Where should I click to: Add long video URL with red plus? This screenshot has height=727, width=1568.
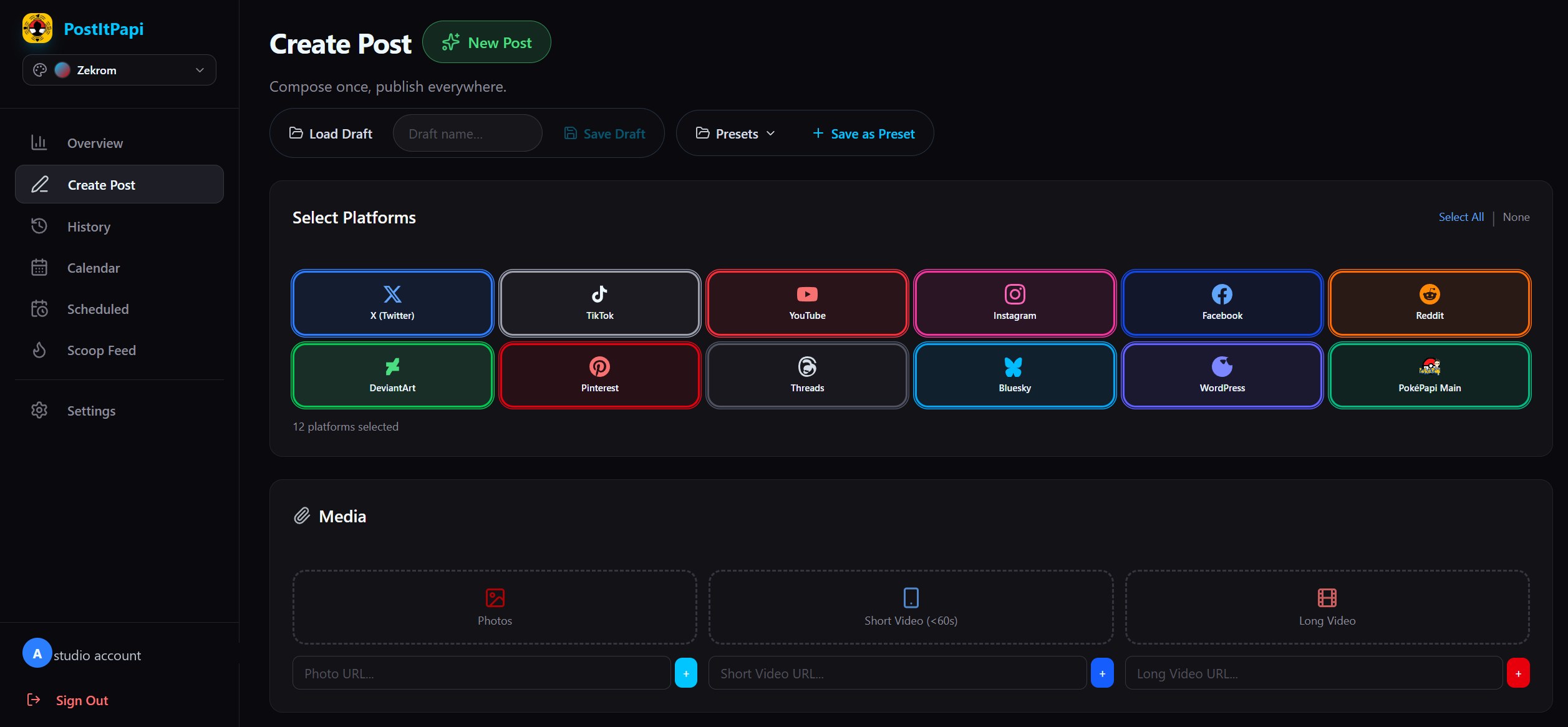[1518, 673]
